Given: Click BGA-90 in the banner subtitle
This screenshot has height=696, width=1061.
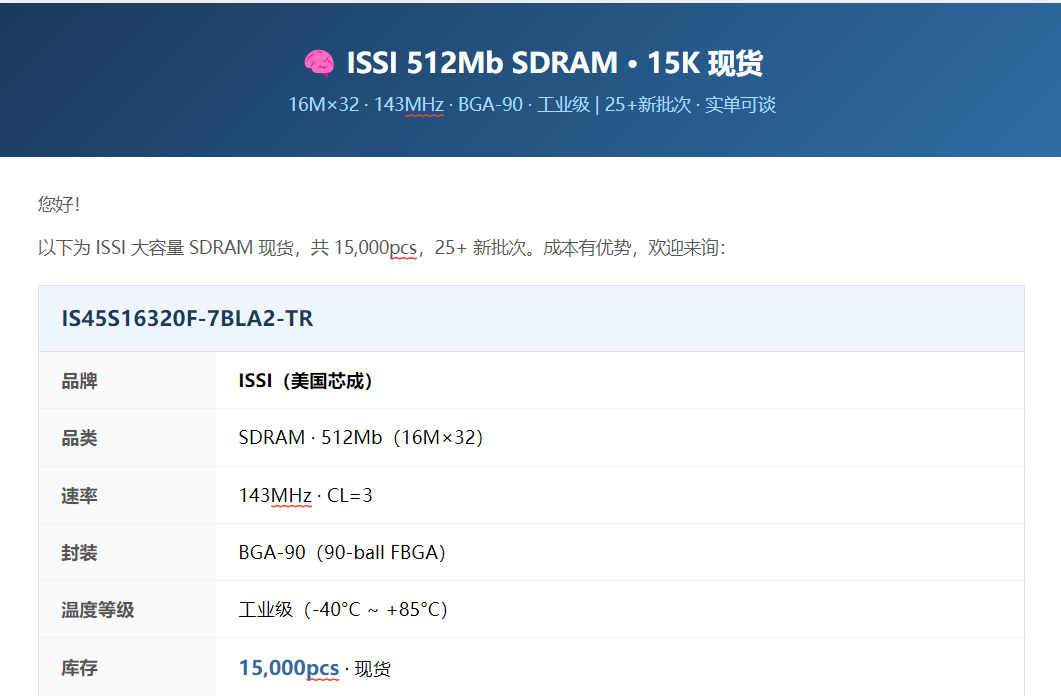Looking at the screenshot, I should coord(491,105).
